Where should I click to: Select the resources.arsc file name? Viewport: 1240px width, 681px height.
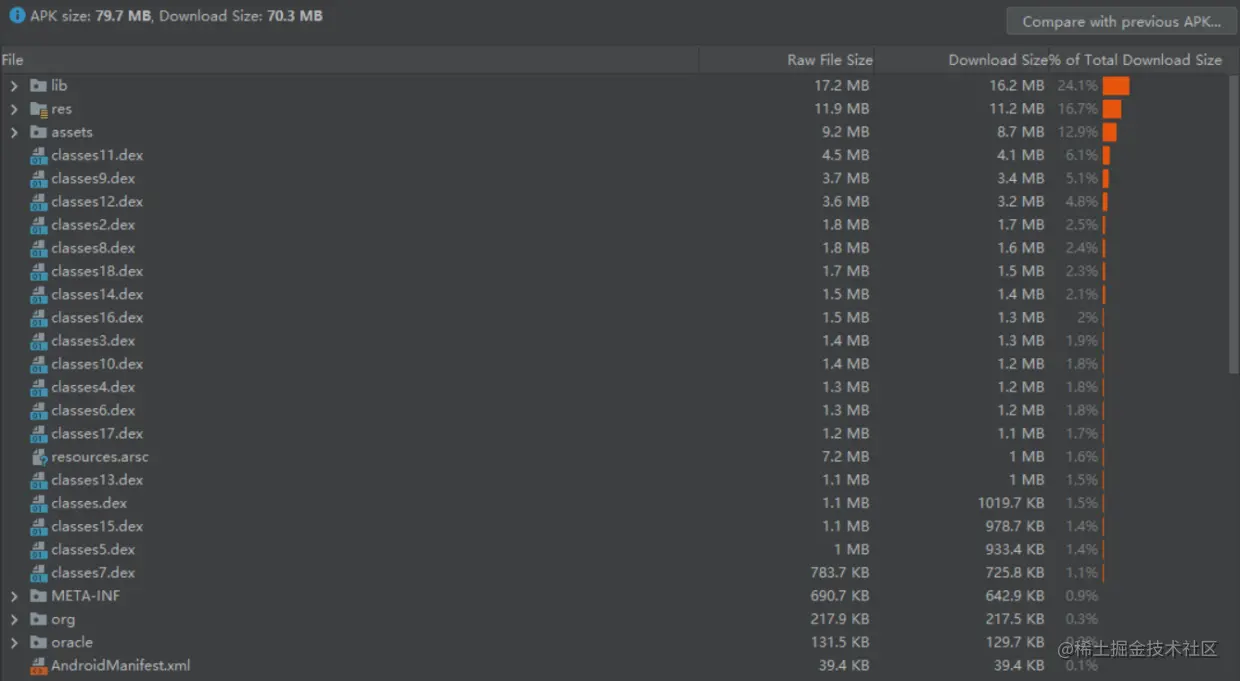(x=100, y=457)
